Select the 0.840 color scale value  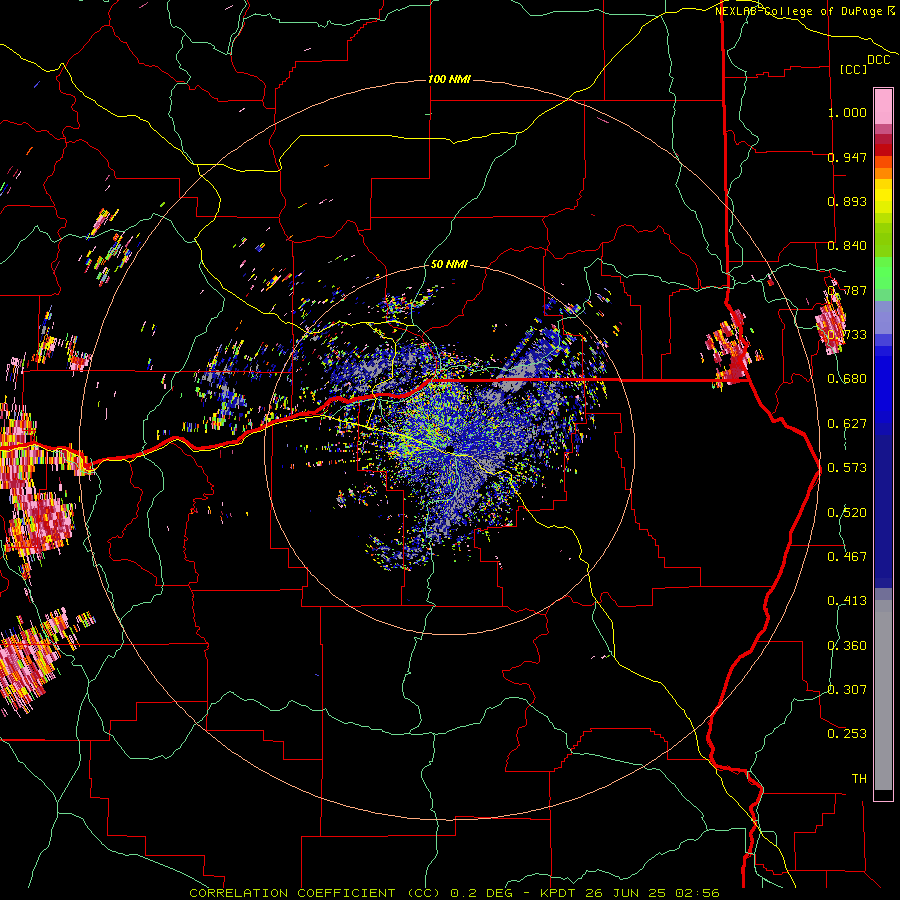pyautogui.click(x=847, y=246)
